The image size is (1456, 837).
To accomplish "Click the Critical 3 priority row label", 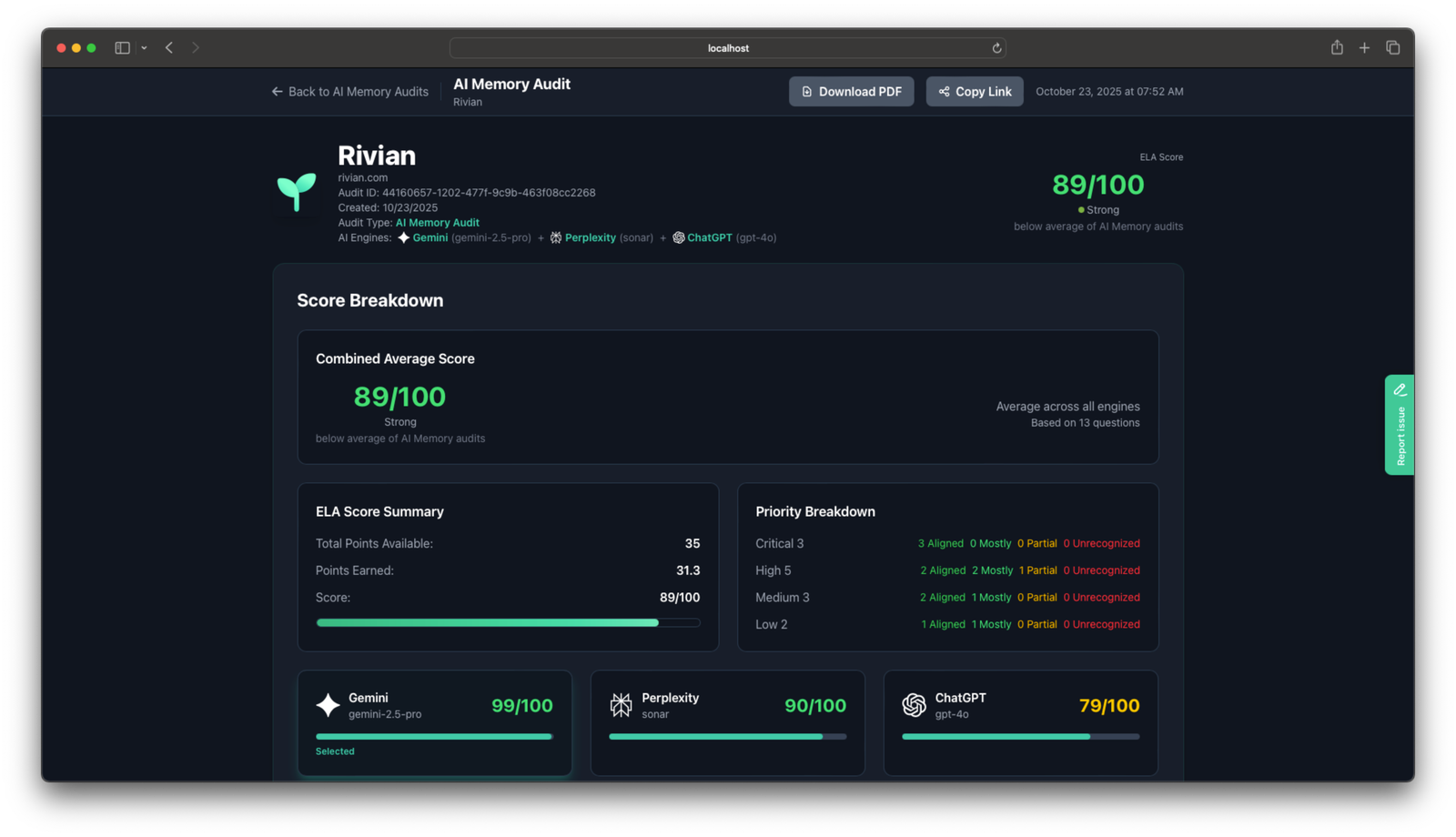I will [780, 543].
